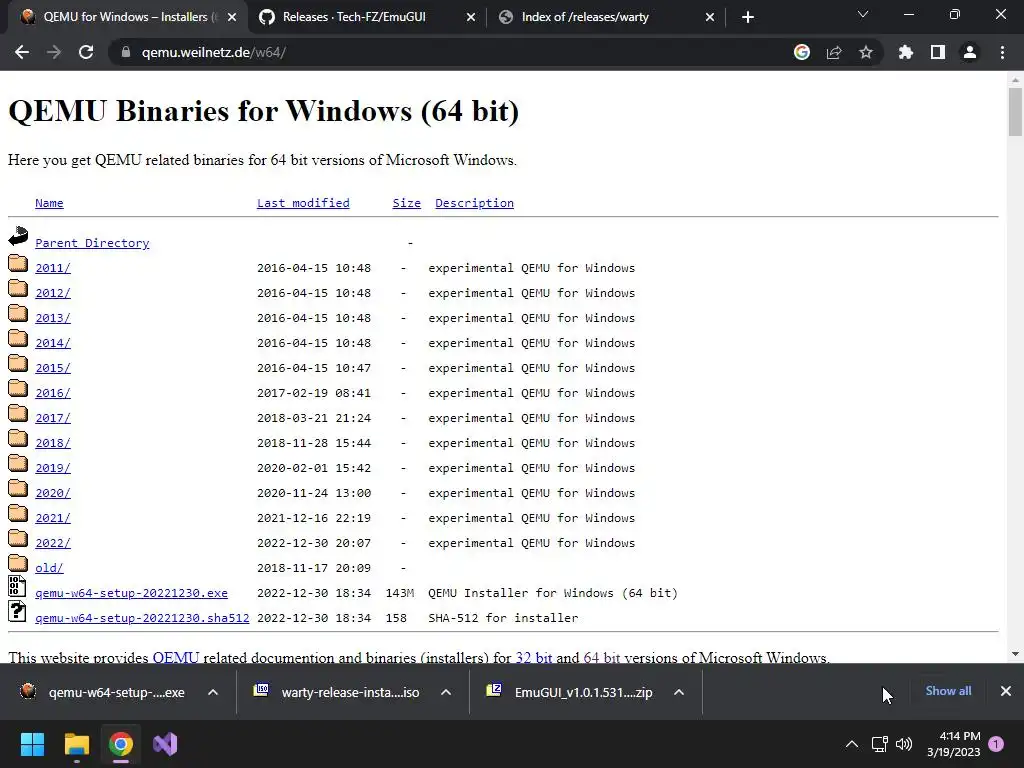Viewport: 1024px width, 768px height.
Task: Open the volume control in system tray
Action: point(904,744)
